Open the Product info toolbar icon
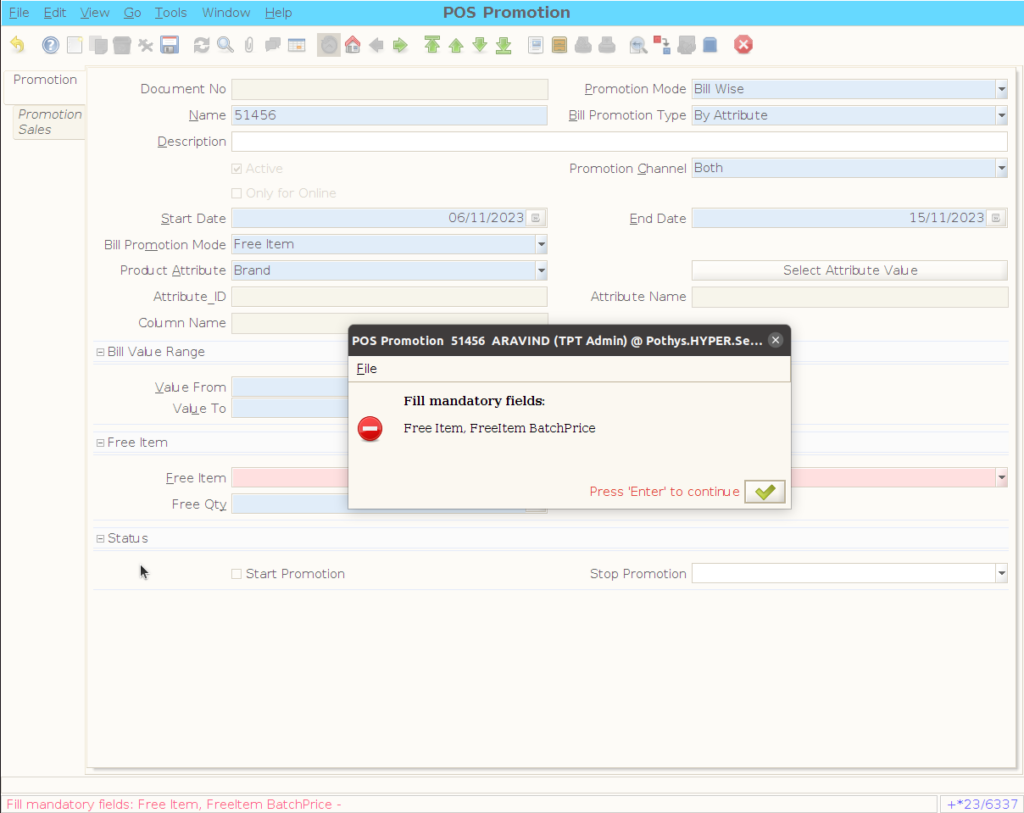The image size is (1024, 813). pyautogui.click(x=710, y=45)
